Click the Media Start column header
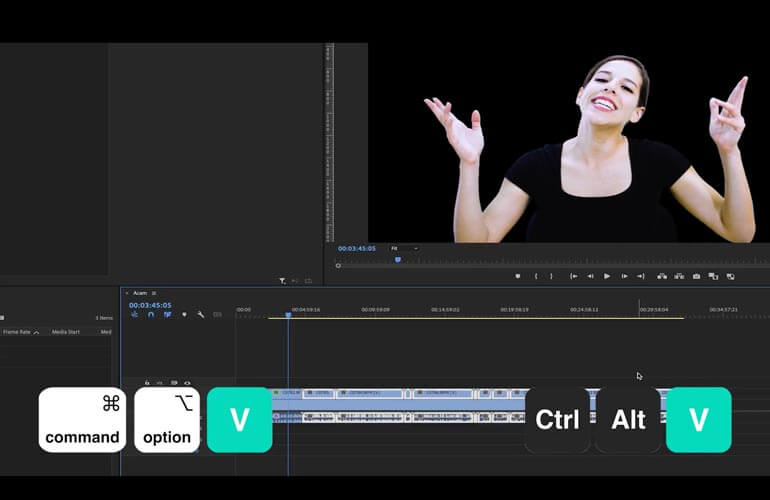This screenshot has width=770, height=500. [x=66, y=332]
